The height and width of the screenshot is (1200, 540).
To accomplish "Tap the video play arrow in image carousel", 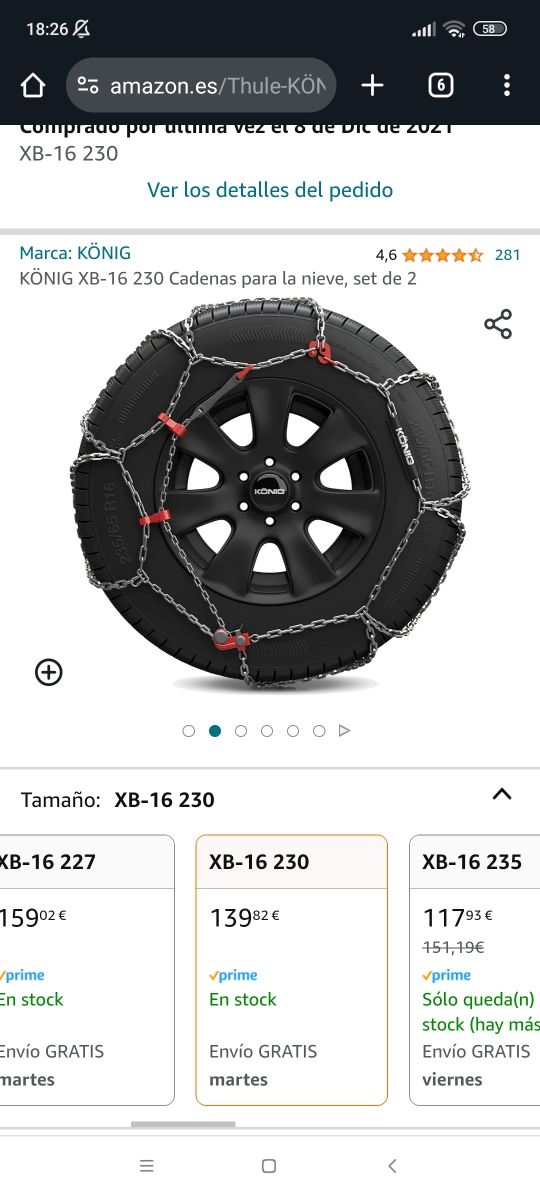I will (x=345, y=731).
